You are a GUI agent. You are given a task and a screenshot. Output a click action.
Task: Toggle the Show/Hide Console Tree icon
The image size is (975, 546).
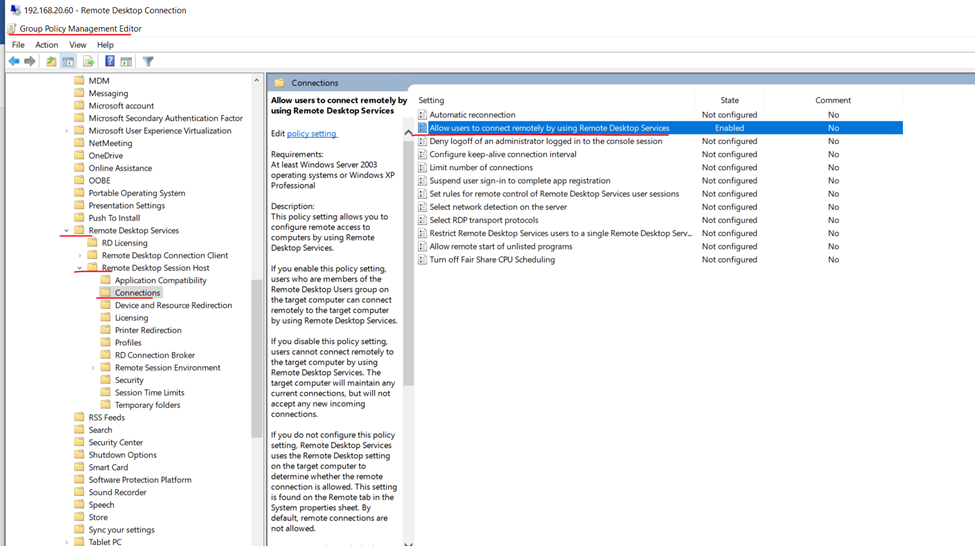[x=69, y=62]
